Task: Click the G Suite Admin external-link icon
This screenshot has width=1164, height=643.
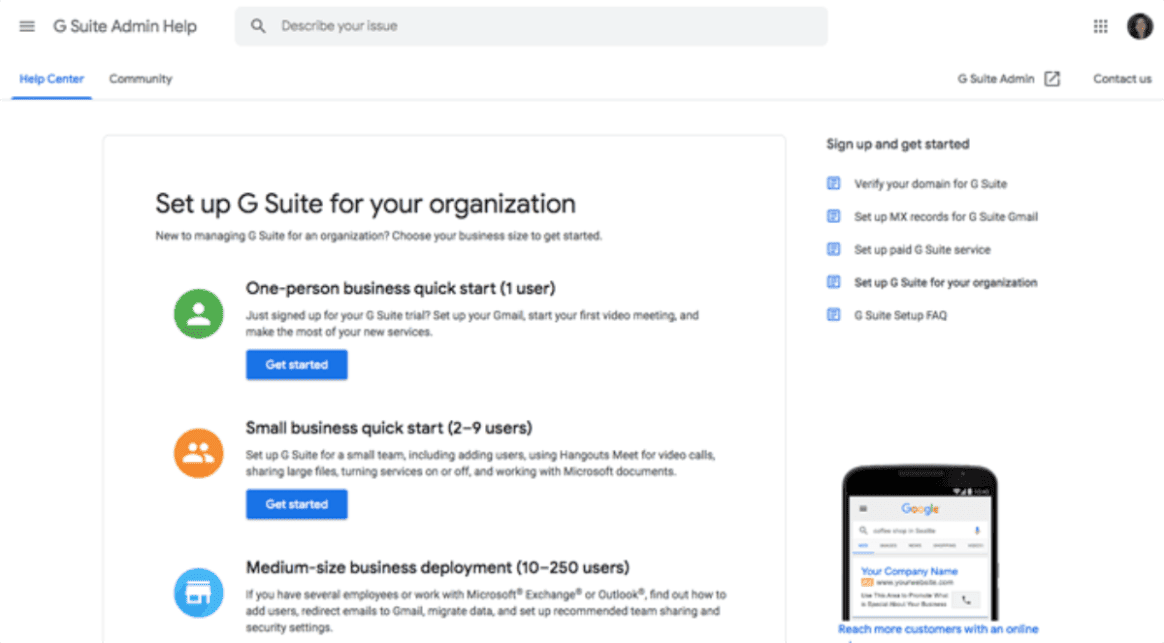Action: (x=1052, y=79)
